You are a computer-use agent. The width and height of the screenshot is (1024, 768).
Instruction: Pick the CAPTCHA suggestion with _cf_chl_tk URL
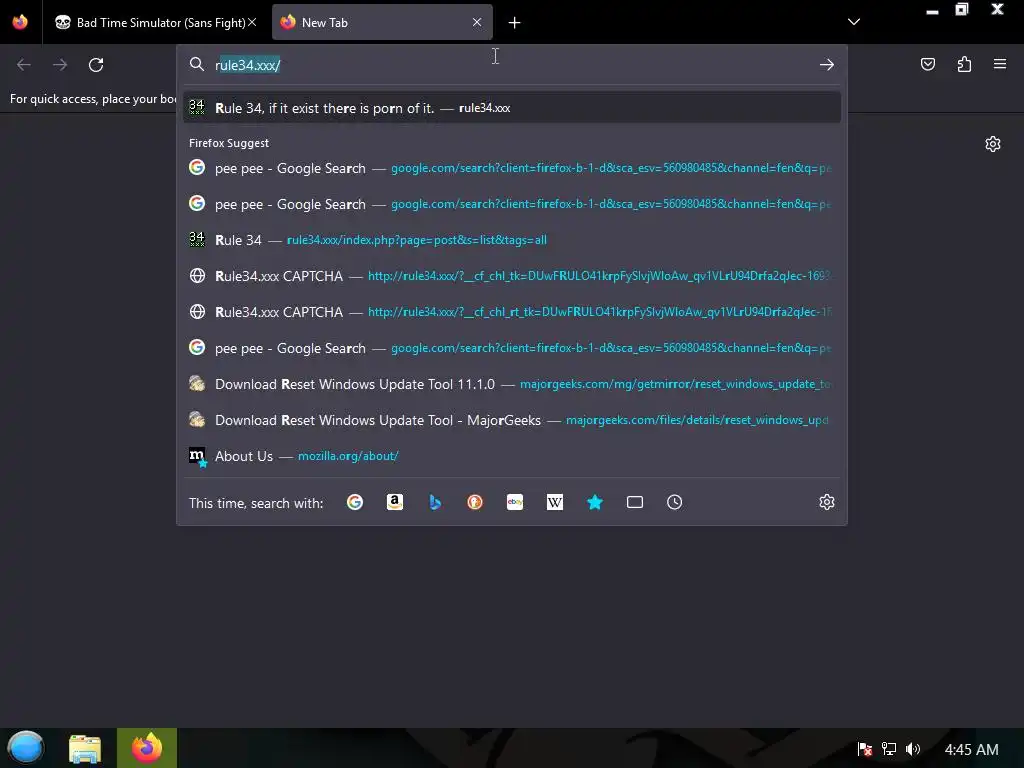point(512,276)
